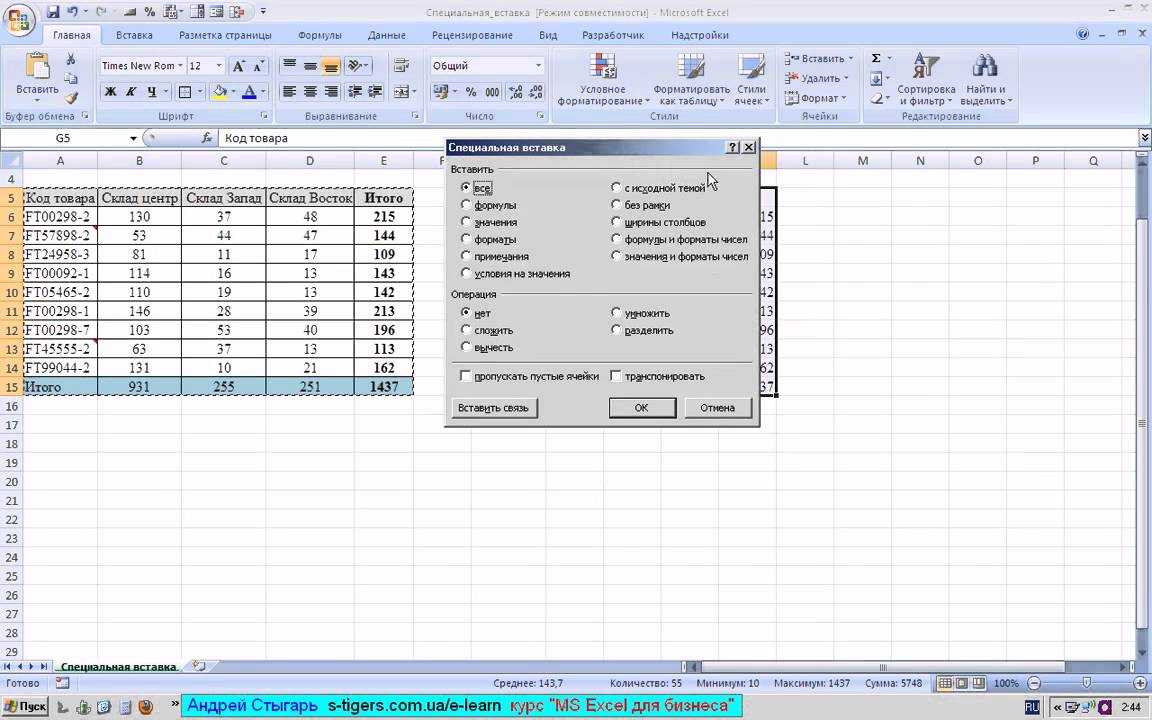Toggle bold (Ж) formatting
This screenshot has width=1152, height=720.
(110, 92)
